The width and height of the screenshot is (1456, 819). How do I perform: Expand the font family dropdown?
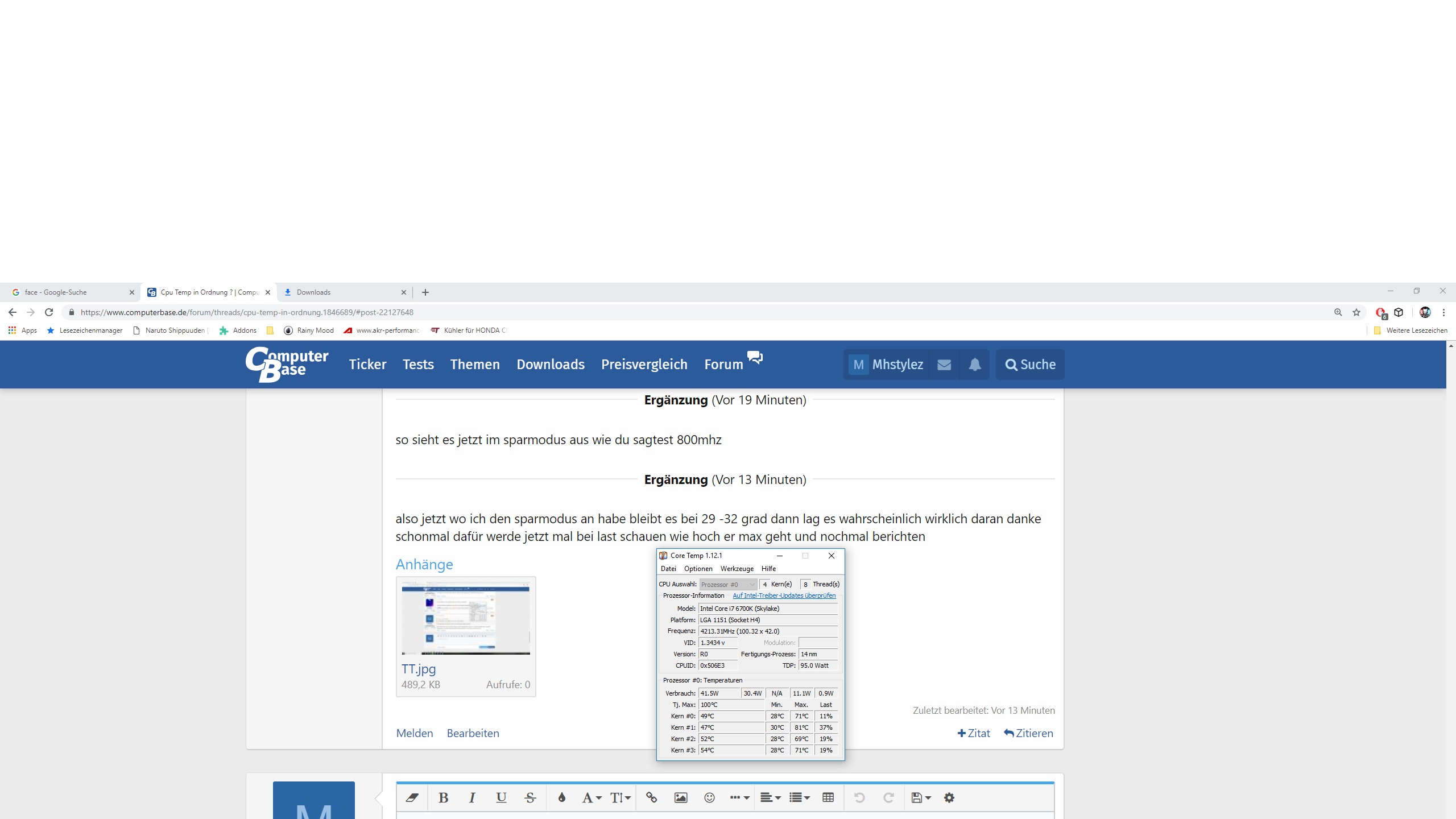(x=591, y=798)
